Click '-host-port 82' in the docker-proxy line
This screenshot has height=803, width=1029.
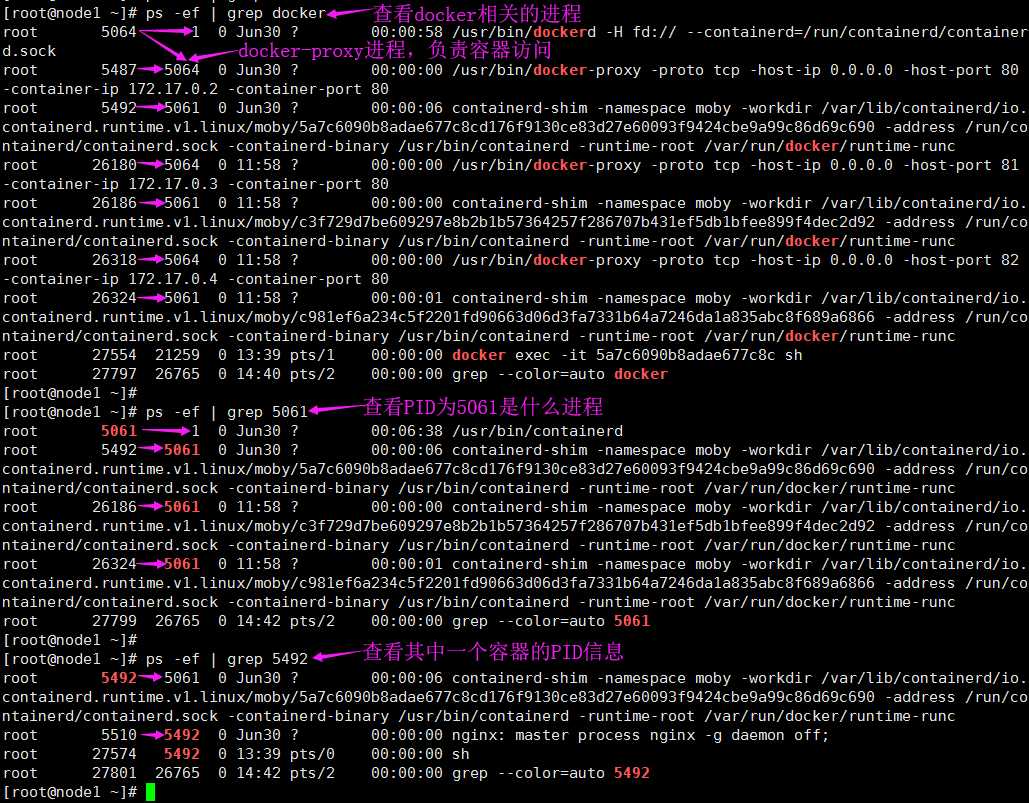click(x=961, y=260)
